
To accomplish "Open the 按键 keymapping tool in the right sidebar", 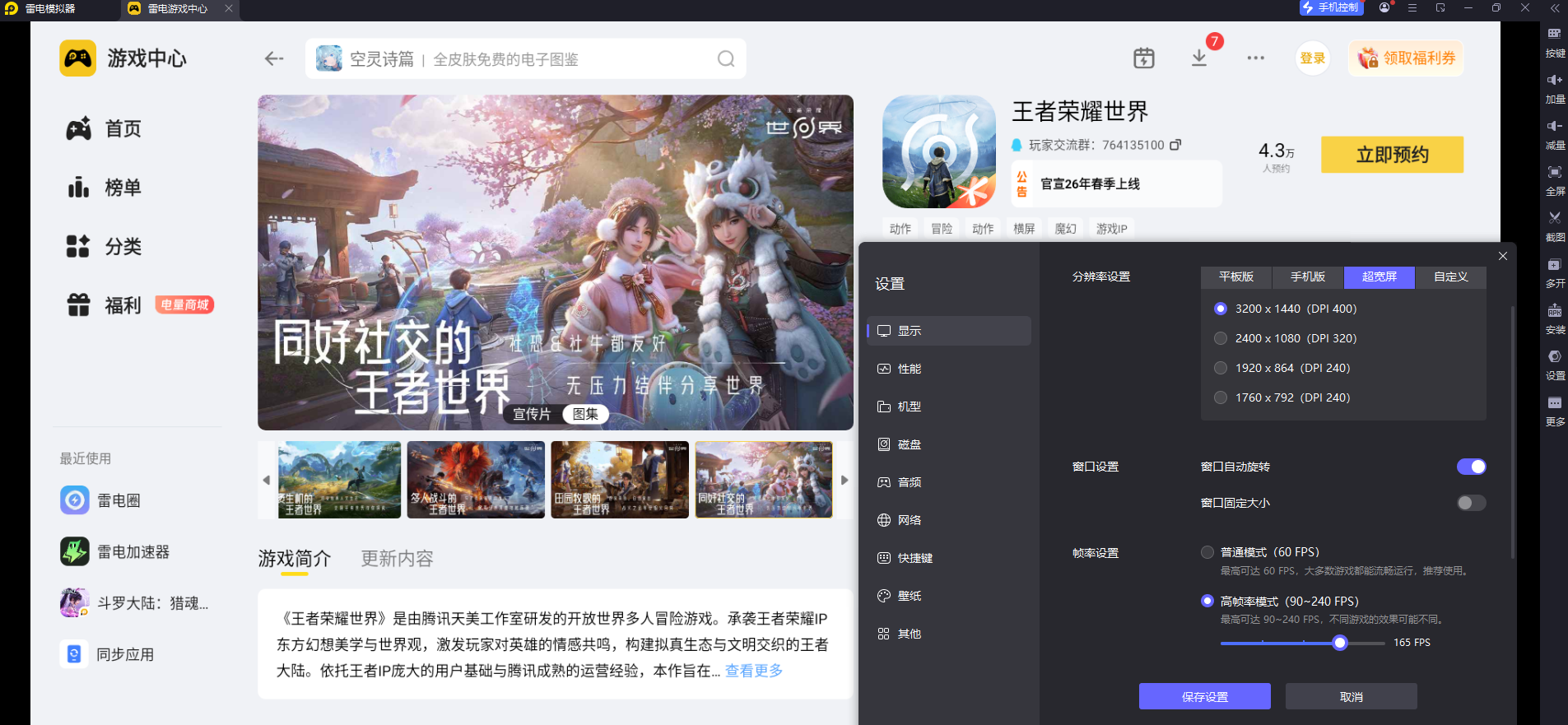I will click(x=1555, y=43).
